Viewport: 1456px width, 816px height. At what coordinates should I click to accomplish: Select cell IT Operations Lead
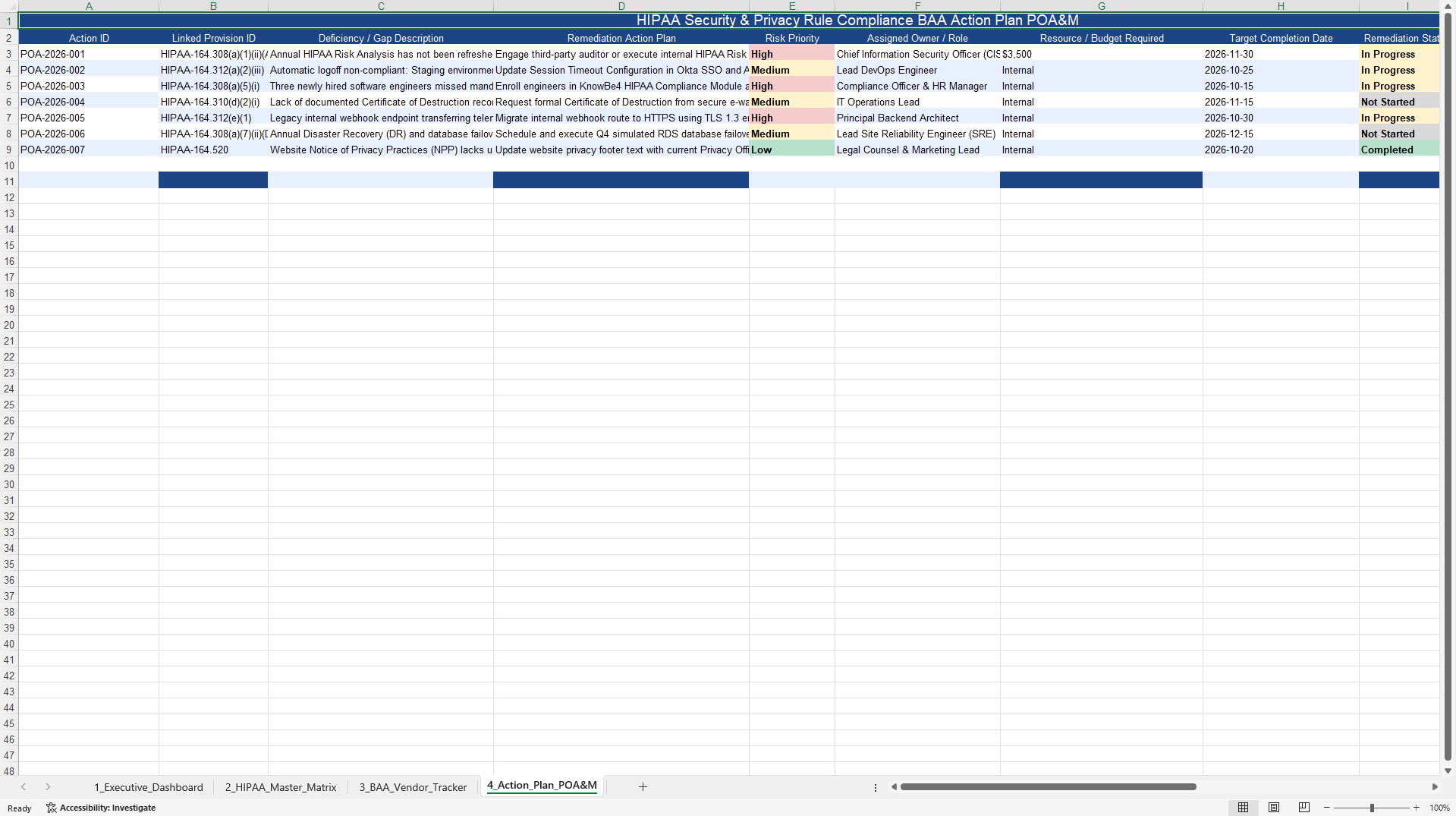coord(917,102)
